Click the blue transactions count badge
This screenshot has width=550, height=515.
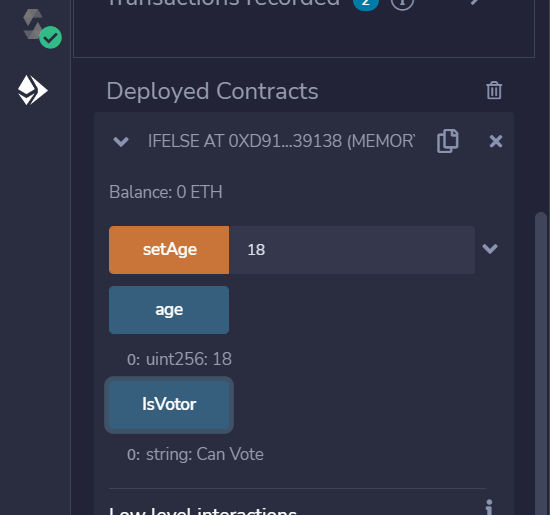365,3
